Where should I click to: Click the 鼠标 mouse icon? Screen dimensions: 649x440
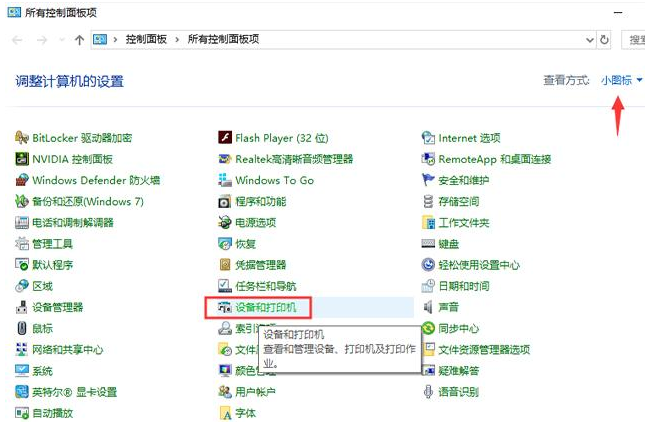point(22,328)
